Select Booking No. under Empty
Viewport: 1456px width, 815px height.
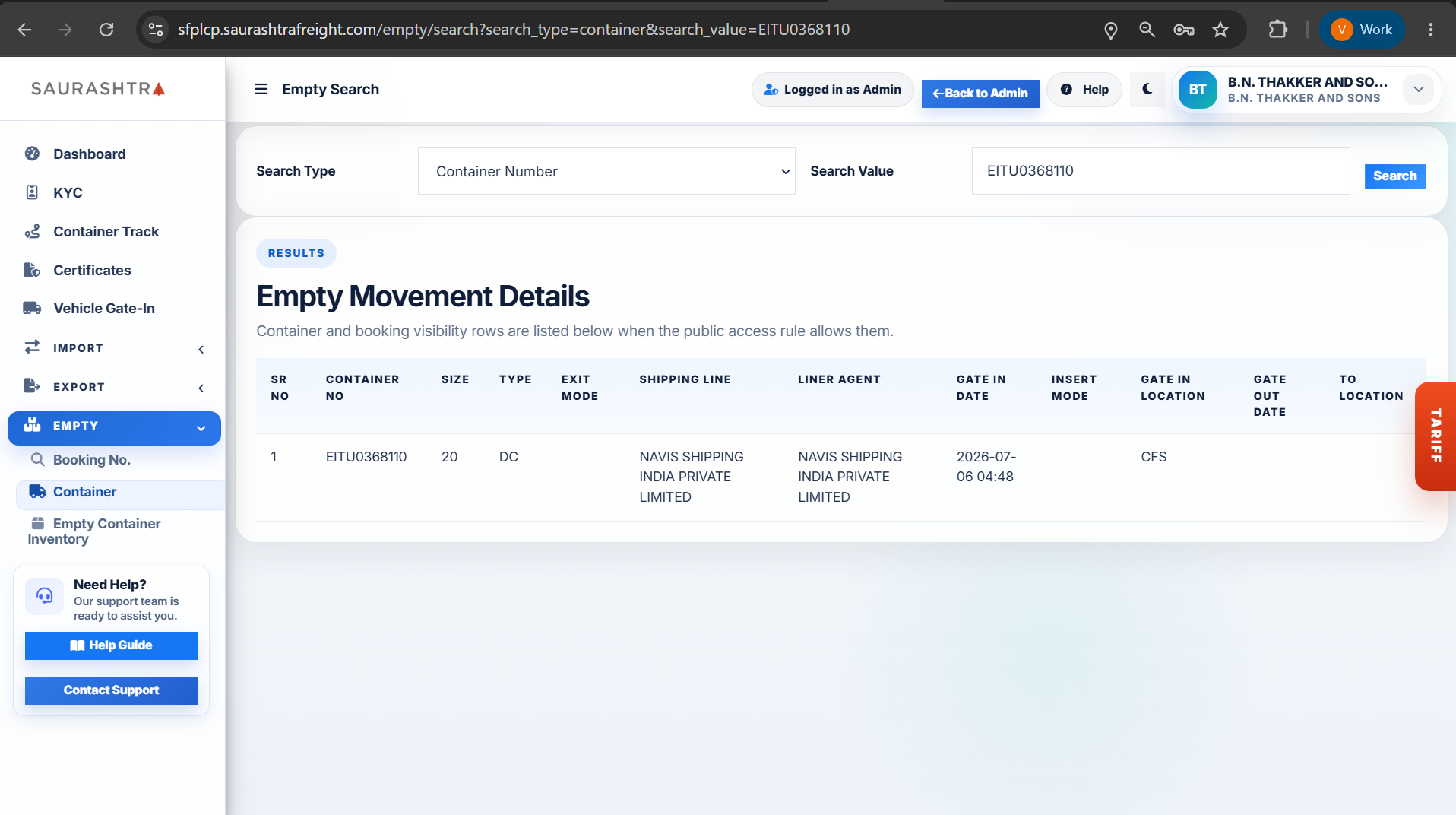tap(91, 460)
